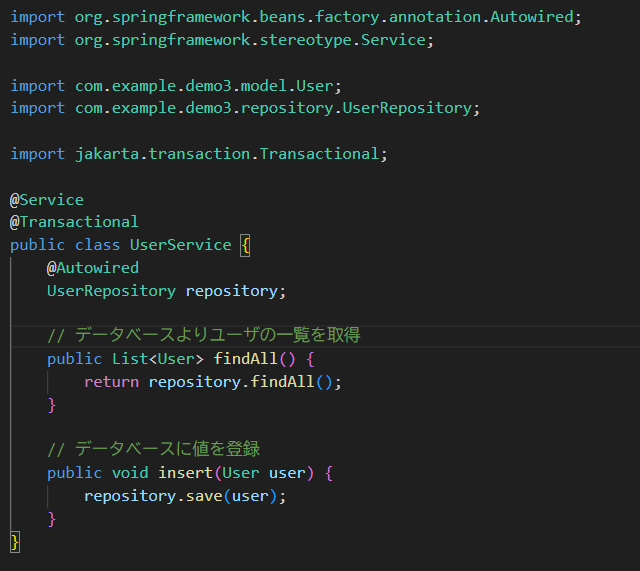This screenshot has height=571, width=640.
Task: Click the @Service annotation
Action: point(47,200)
